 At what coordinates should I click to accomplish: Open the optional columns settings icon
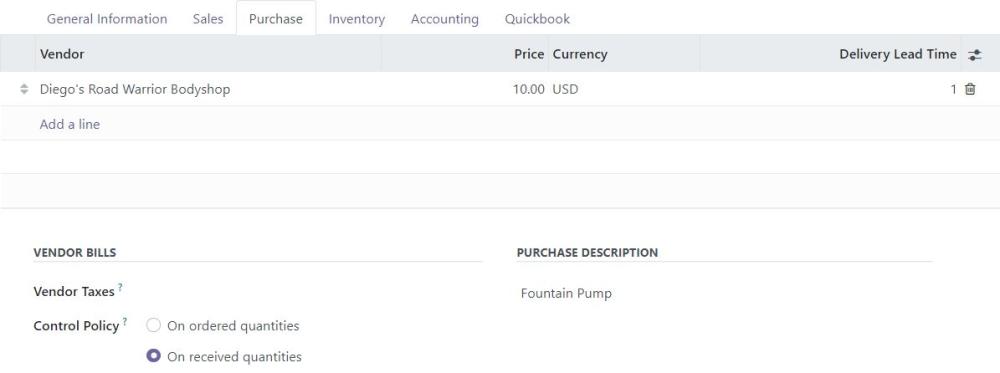tap(974, 55)
